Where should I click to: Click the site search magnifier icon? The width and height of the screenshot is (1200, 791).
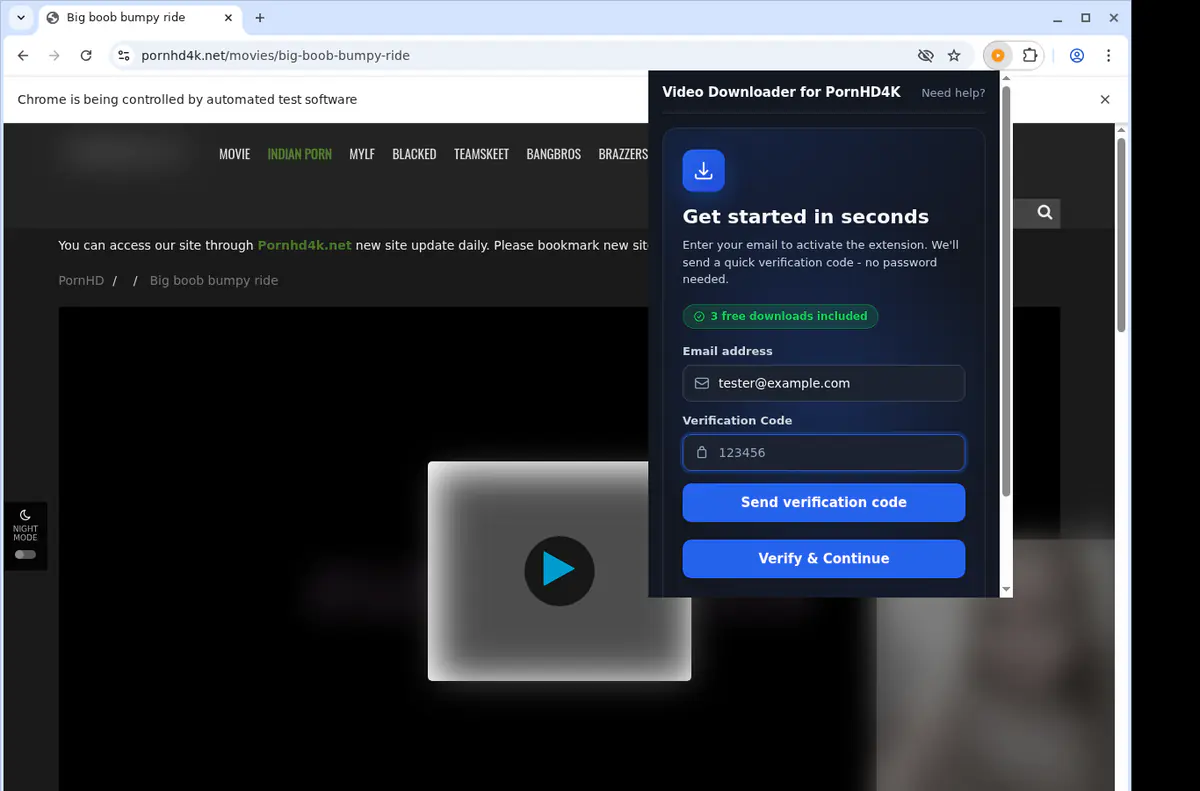click(x=1045, y=212)
